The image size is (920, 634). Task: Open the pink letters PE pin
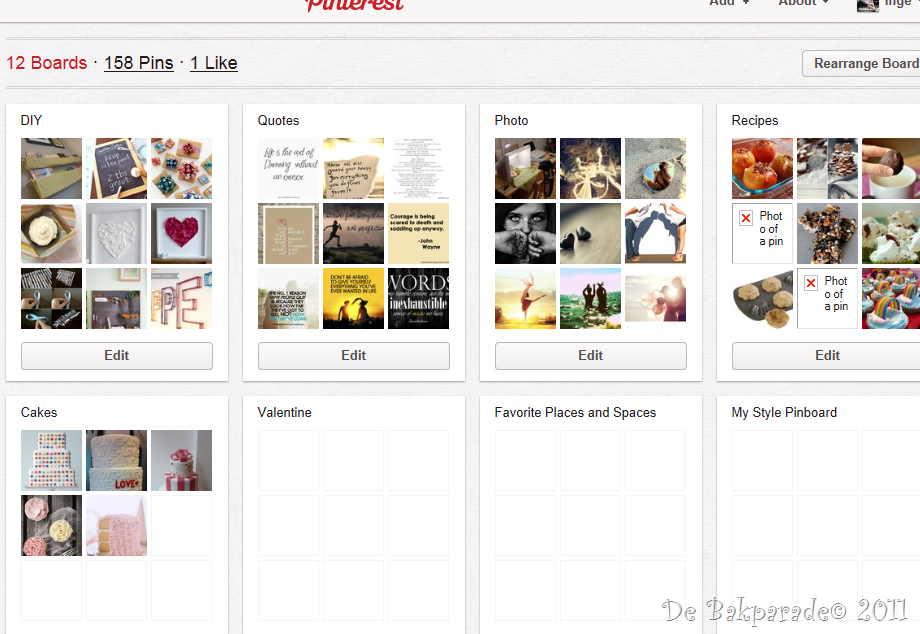tap(181, 299)
